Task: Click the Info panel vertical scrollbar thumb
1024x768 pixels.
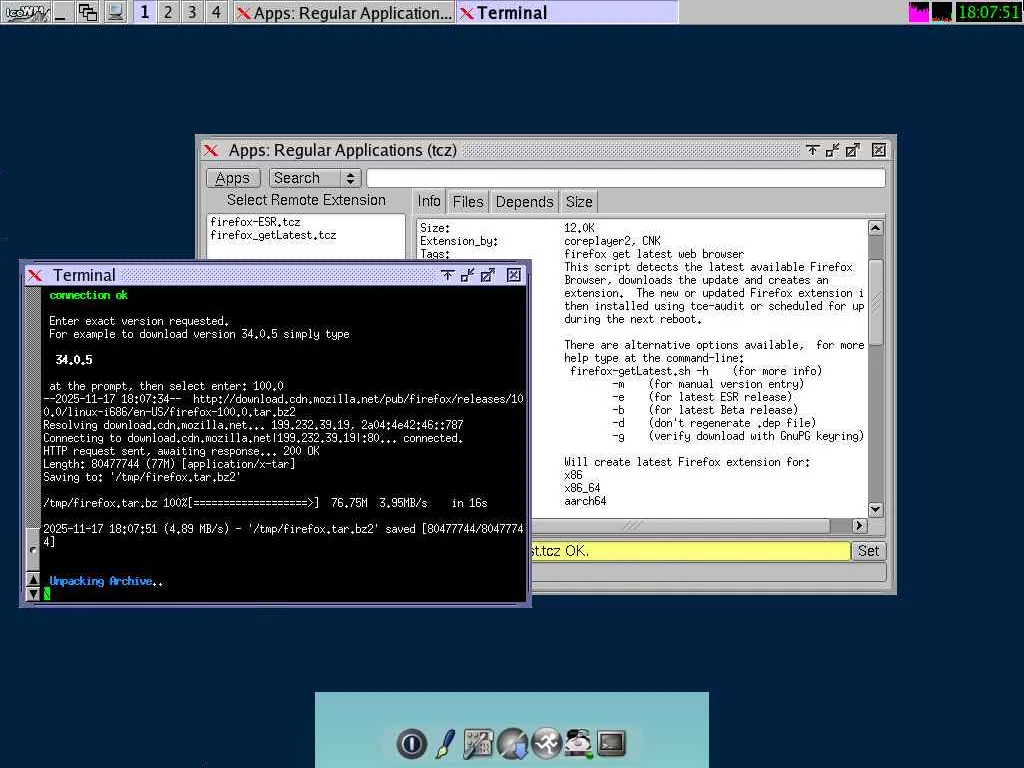Action: tap(876, 302)
